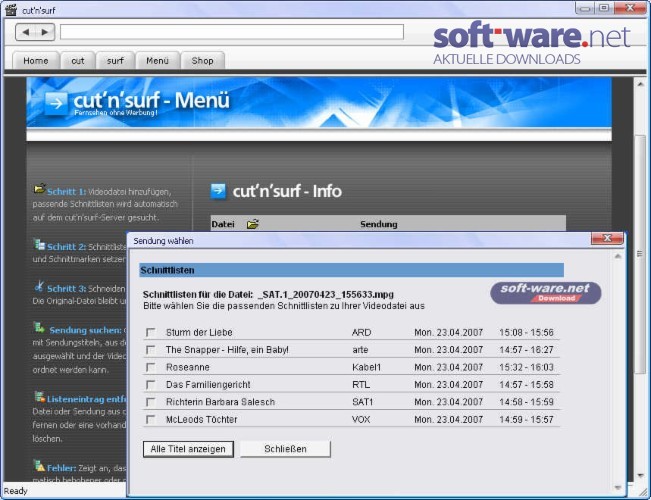Check the Richterin Barbara Salesch checkbox
651x500 pixels.
pos(150,402)
